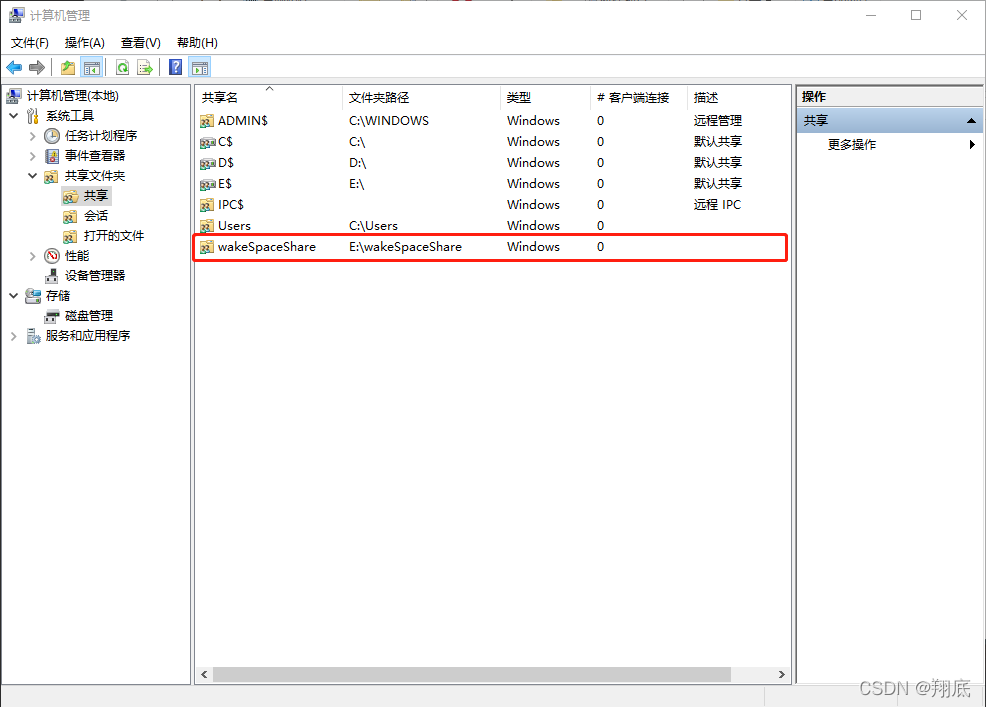986x707 pixels.
Task: Click the Forward arrow toolbar icon
Action: click(x=37, y=67)
